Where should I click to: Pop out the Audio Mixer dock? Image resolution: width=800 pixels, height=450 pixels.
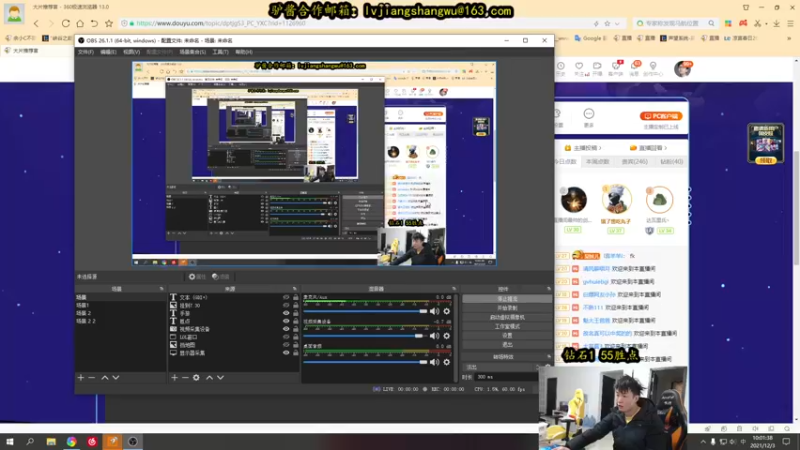pyautogui.click(x=454, y=289)
